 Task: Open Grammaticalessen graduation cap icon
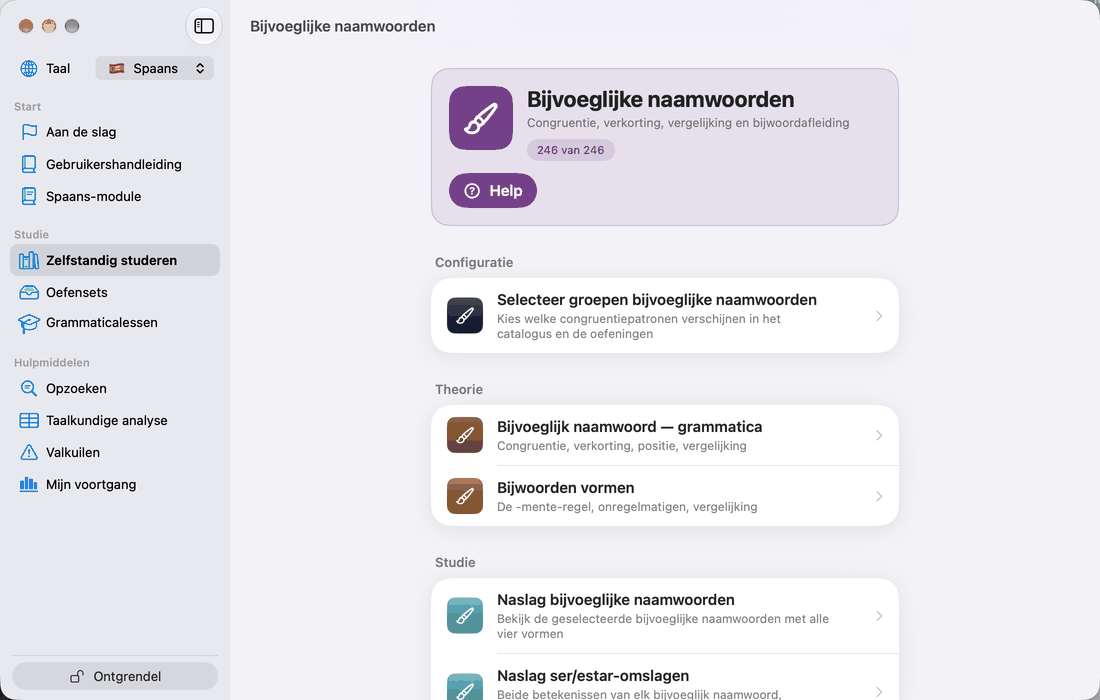click(x=29, y=323)
